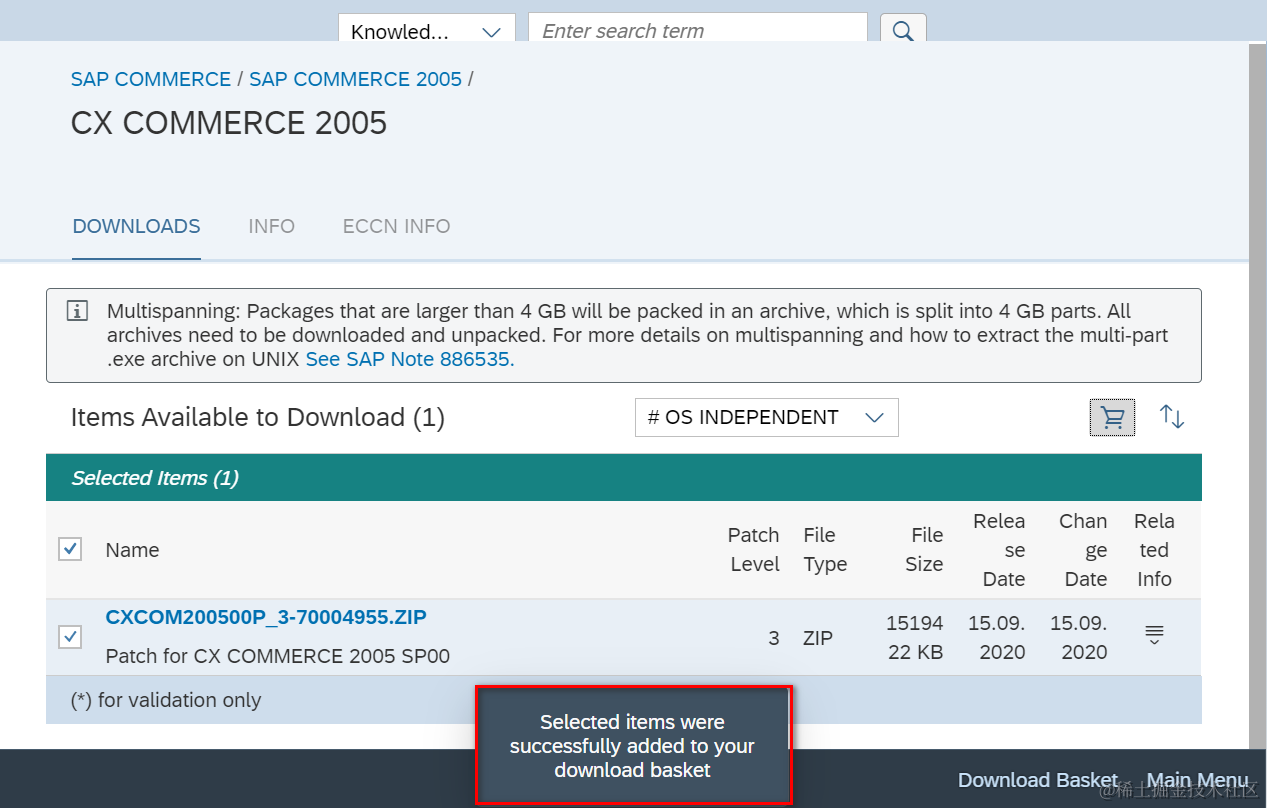Toggle the select-all checkbox beside Name
This screenshot has width=1267, height=808.
(70, 549)
